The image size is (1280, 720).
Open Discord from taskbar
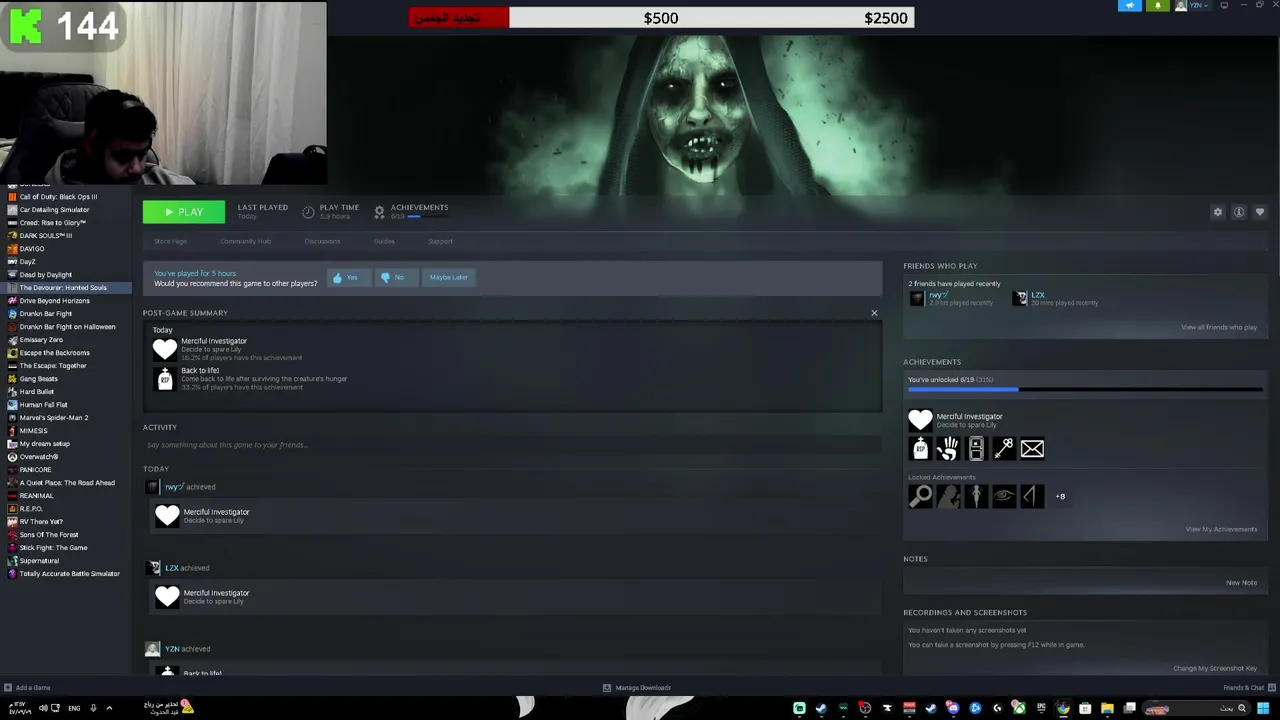[x=953, y=708]
